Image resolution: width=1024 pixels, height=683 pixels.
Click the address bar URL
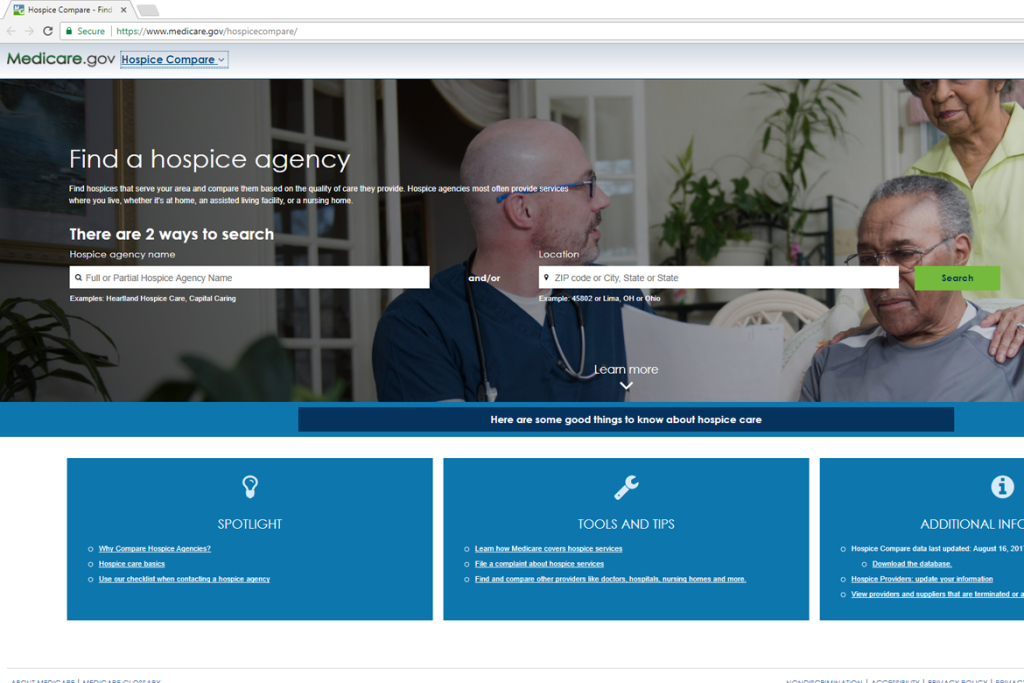[x=206, y=31]
